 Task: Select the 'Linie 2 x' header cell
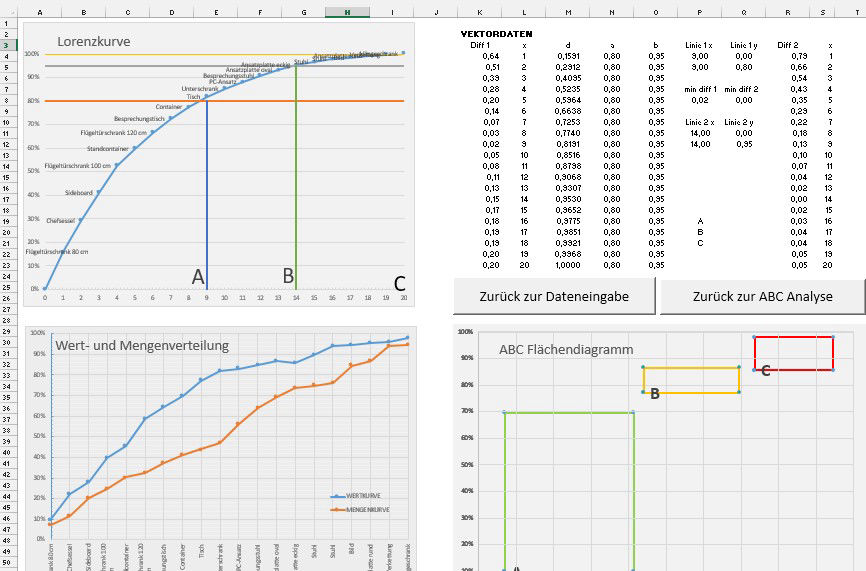pos(700,122)
